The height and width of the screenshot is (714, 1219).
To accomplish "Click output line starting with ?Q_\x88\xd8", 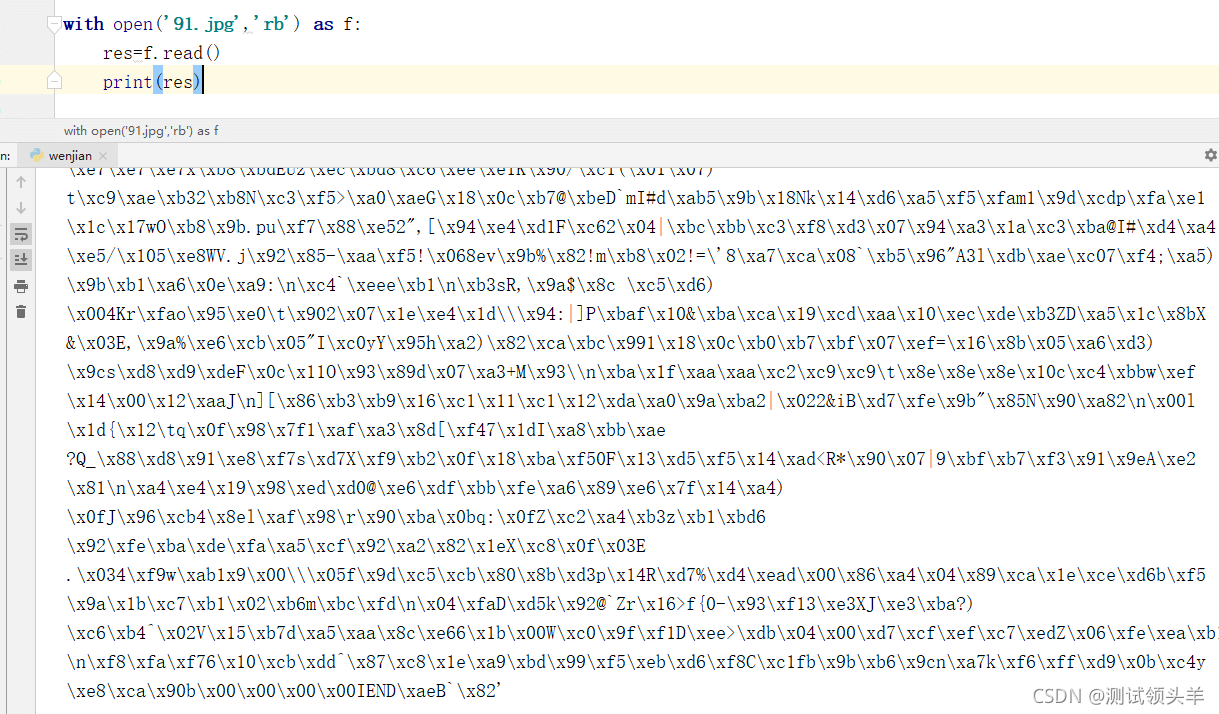I will coord(630,459).
